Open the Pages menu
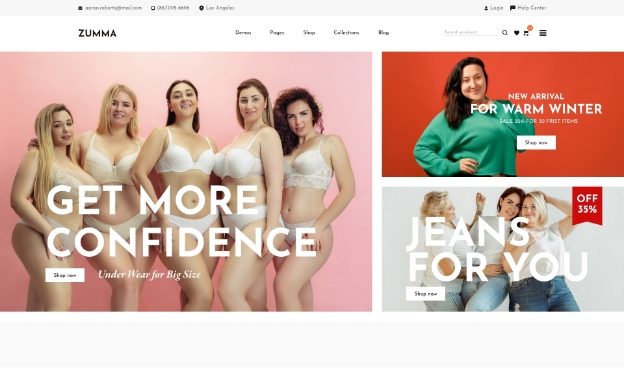The height and width of the screenshot is (368, 624). coord(277,33)
